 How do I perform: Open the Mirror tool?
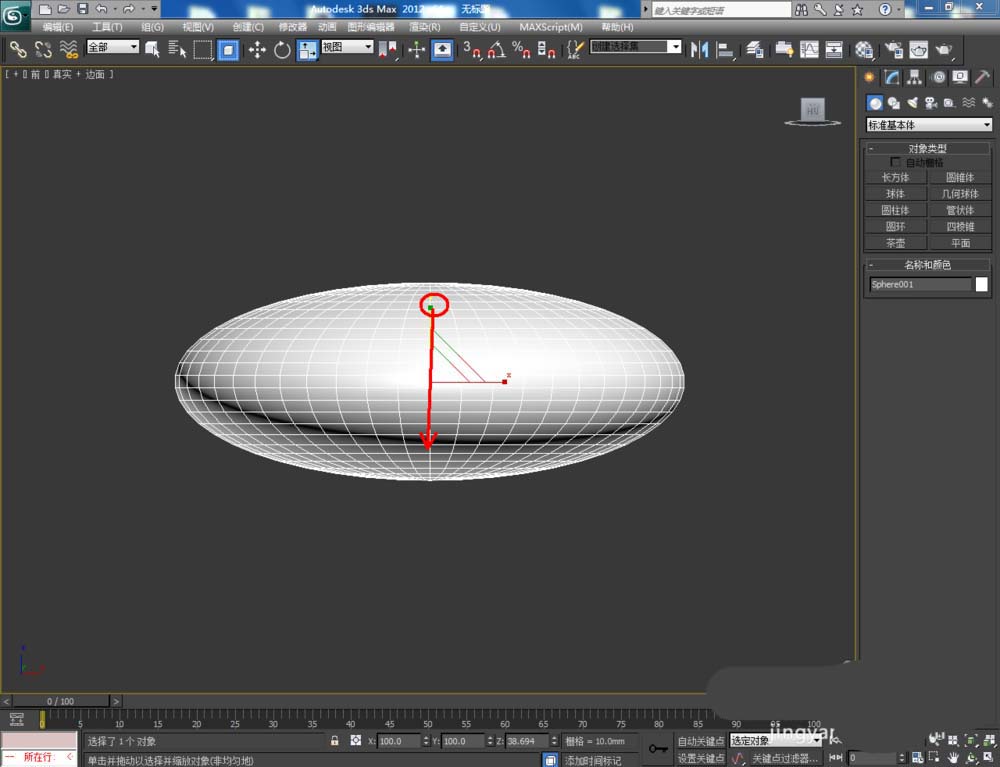tap(700, 49)
